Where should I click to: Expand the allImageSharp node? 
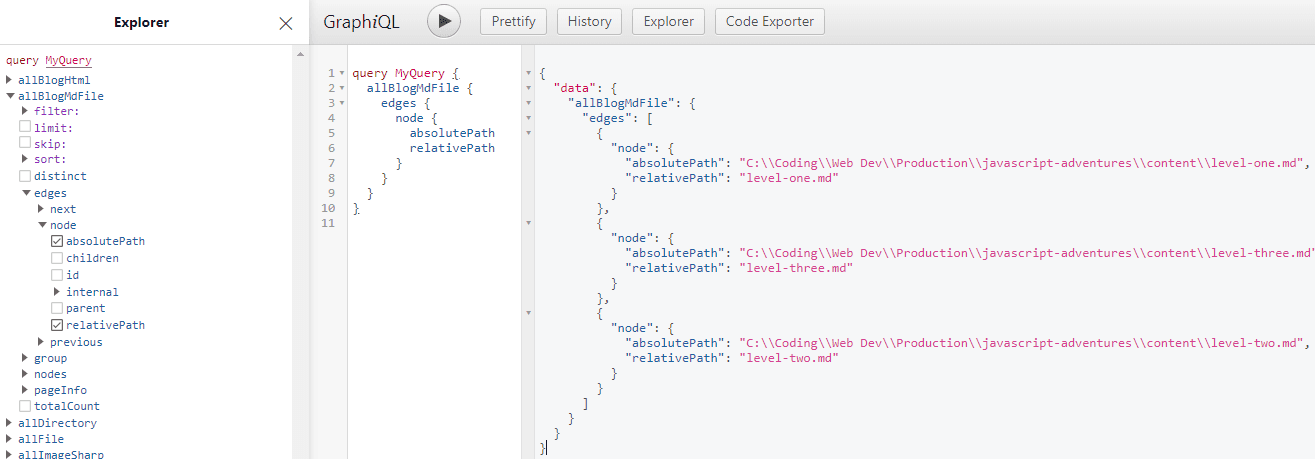tap(10, 454)
